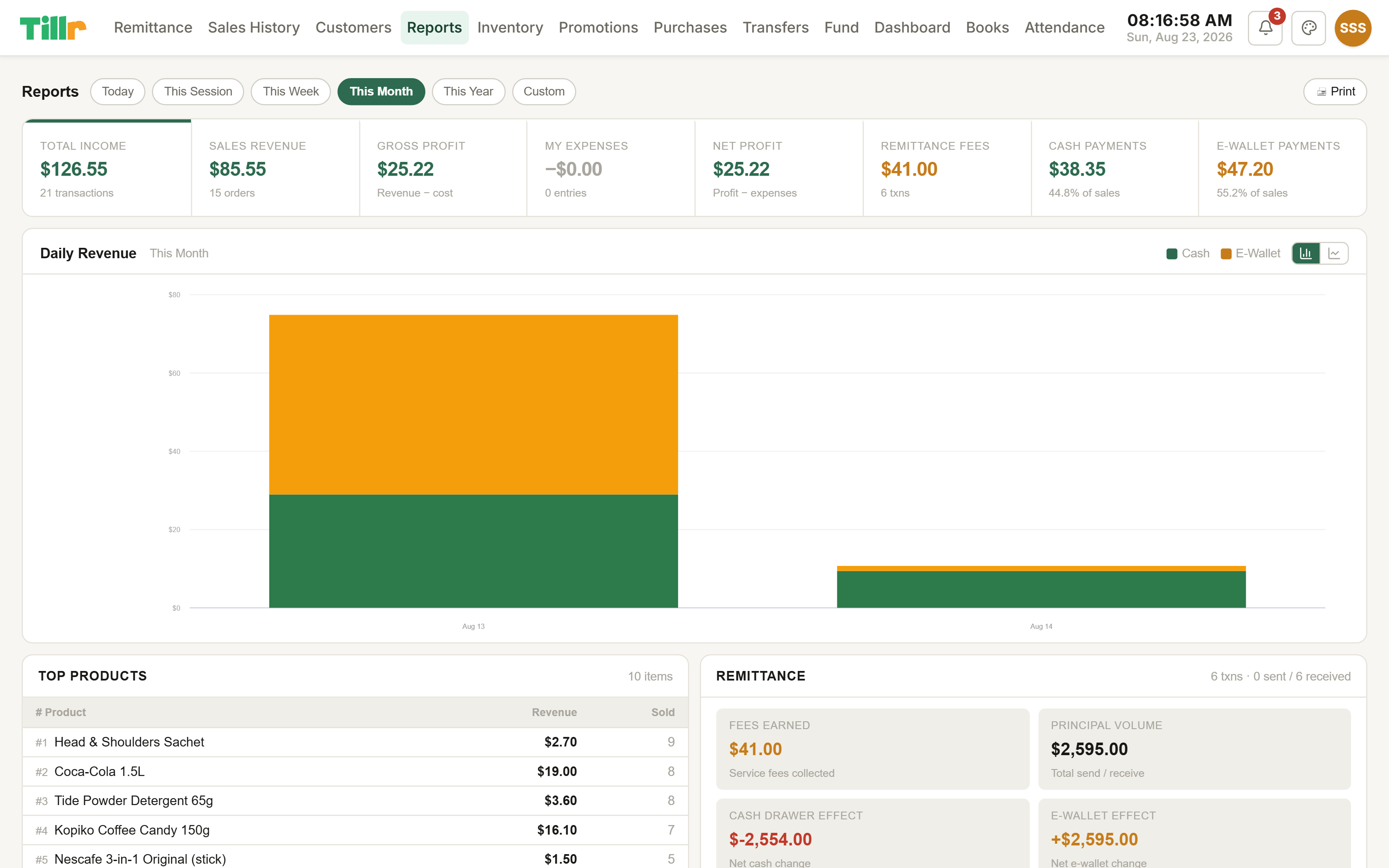Switch chart to line view
This screenshot has width=1389, height=868.
(x=1334, y=253)
